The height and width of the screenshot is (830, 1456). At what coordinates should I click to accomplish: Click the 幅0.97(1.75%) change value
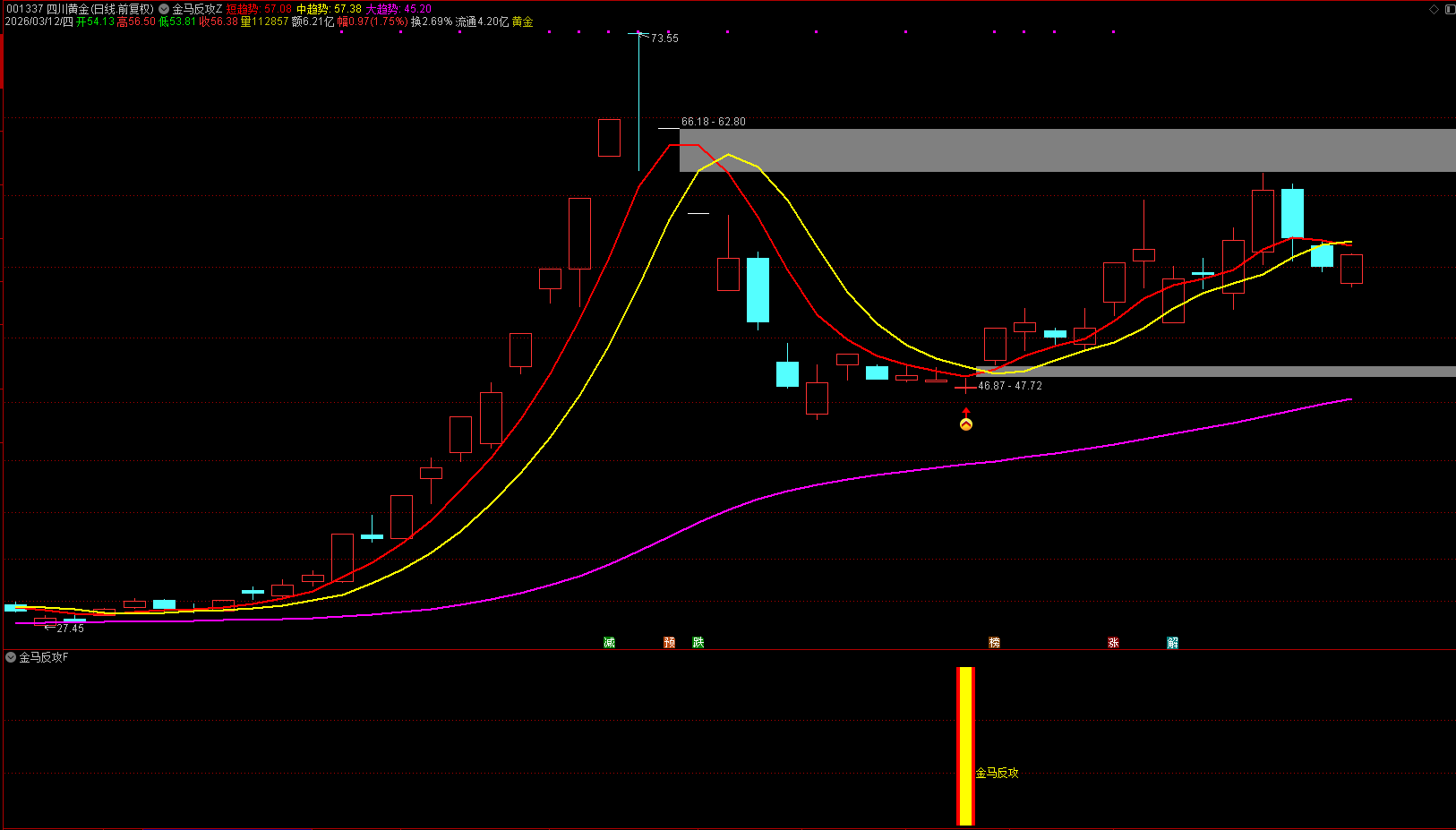pyautogui.click(x=373, y=21)
